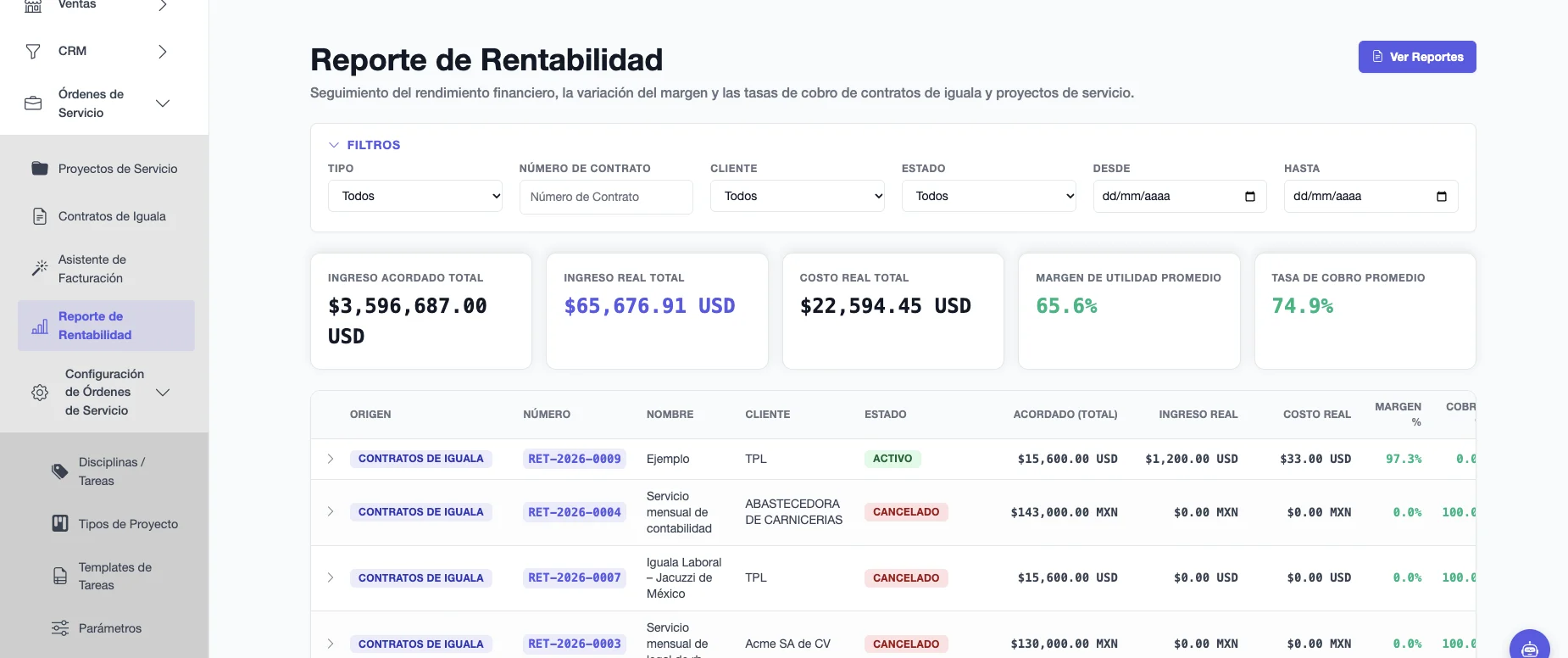Image resolution: width=1568 pixels, height=658 pixels.
Task: Focus the Número de Contrato input
Action: click(606, 197)
